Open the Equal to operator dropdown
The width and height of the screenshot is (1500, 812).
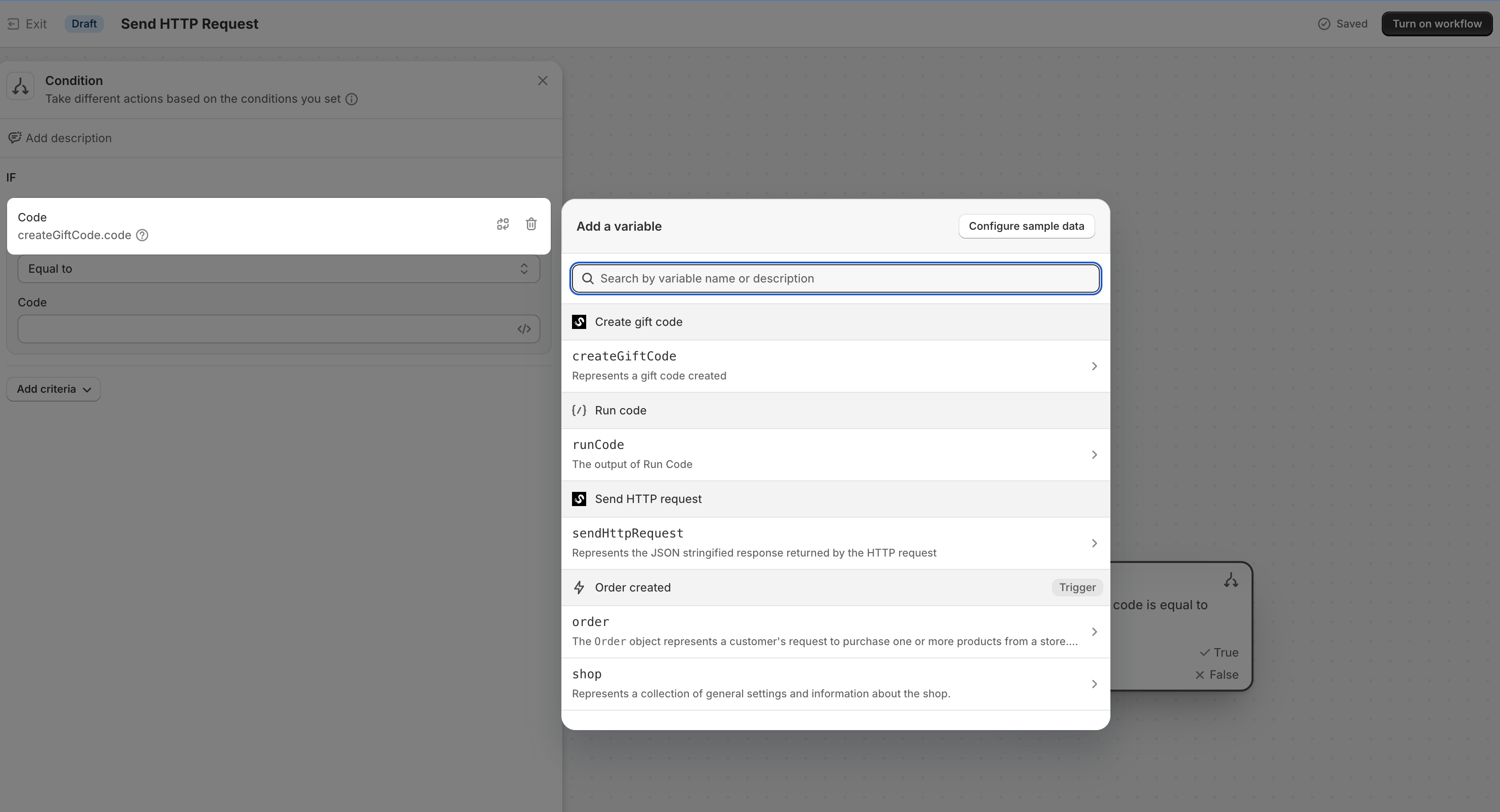click(278, 269)
